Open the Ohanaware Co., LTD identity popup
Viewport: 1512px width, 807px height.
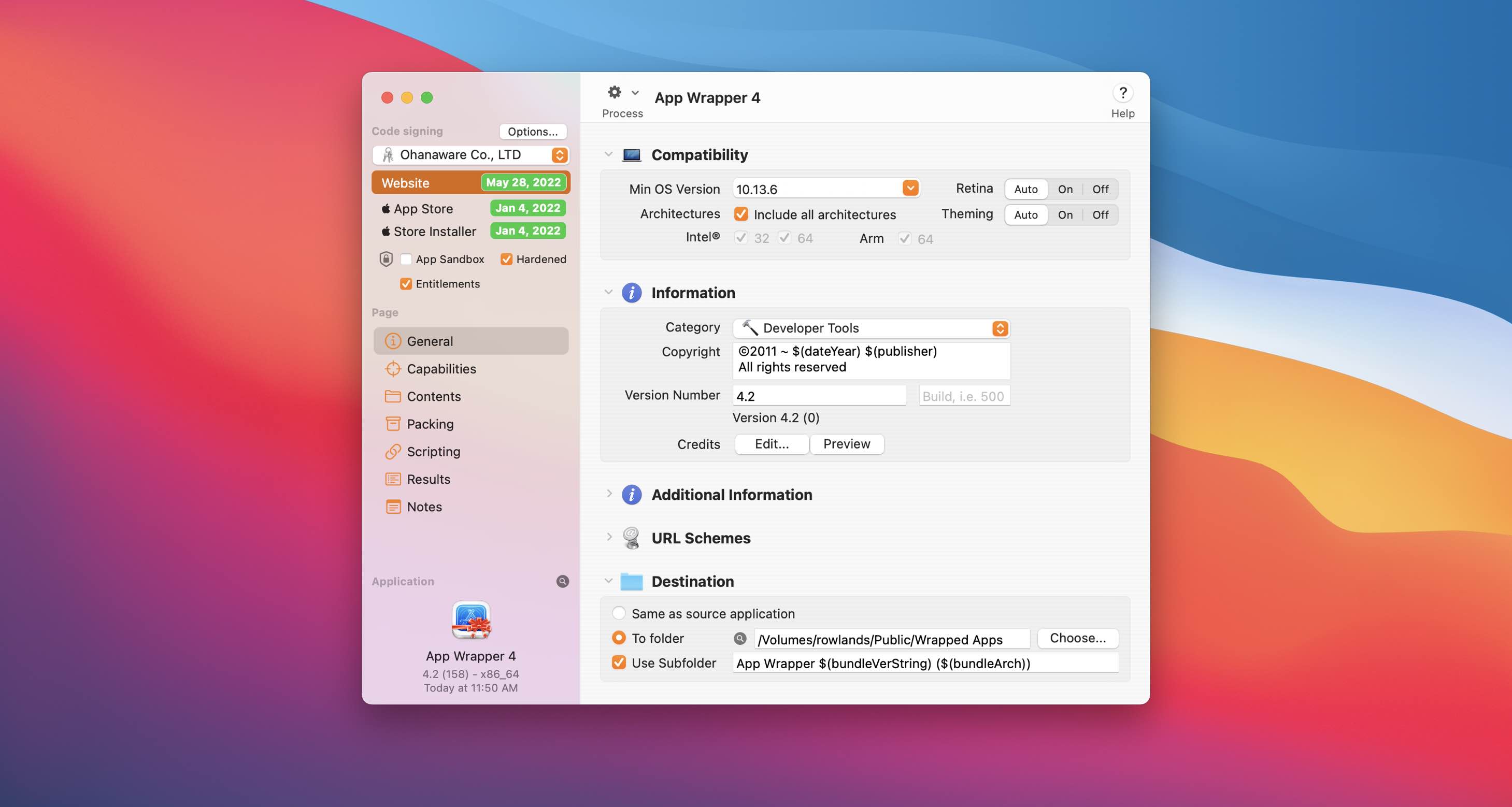(470, 155)
